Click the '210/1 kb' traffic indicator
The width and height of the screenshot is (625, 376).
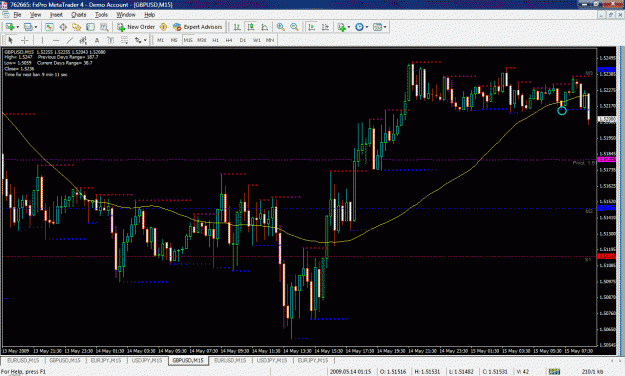tap(592, 371)
